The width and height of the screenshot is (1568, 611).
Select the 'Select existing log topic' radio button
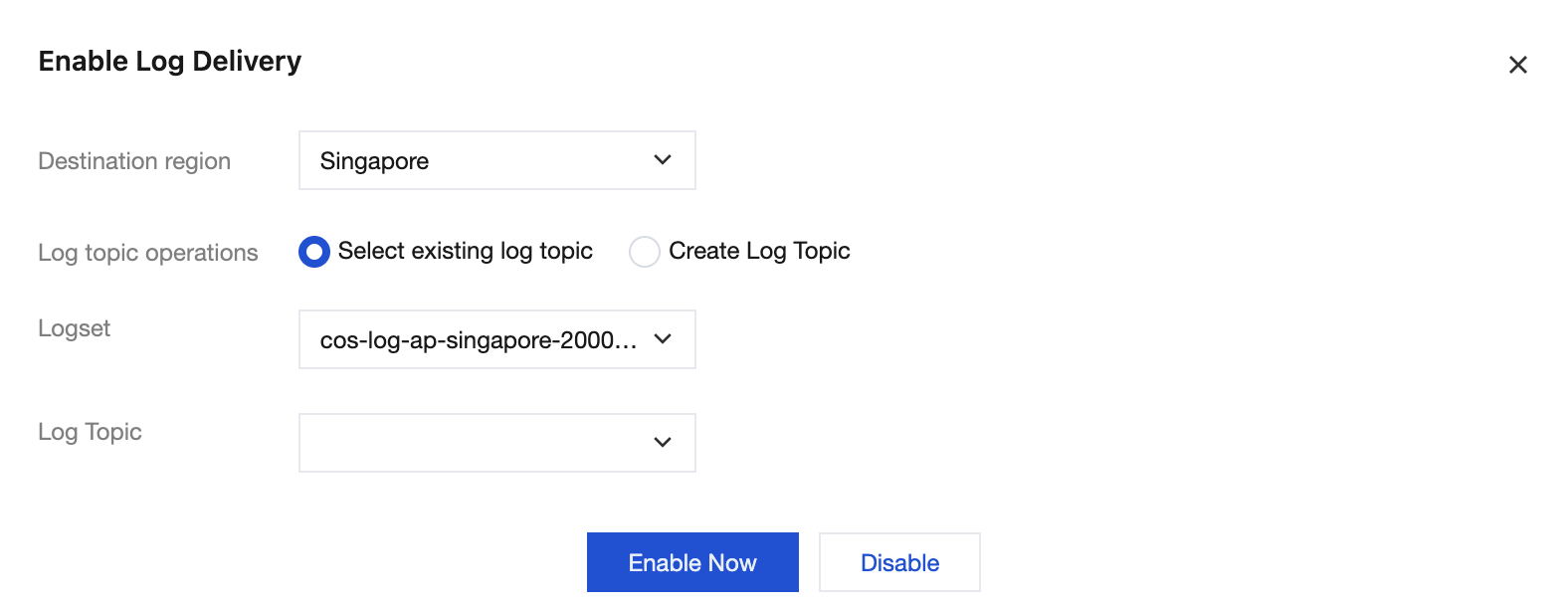click(x=314, y=252)
